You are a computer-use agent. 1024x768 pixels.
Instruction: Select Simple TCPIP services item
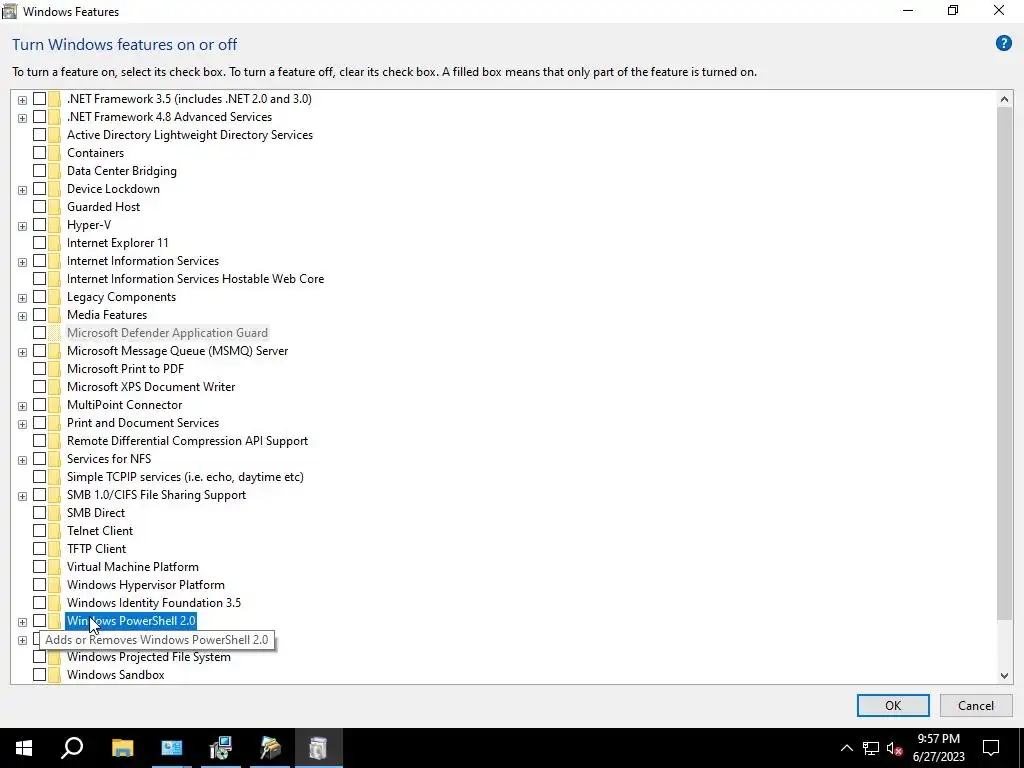point(185,477)
